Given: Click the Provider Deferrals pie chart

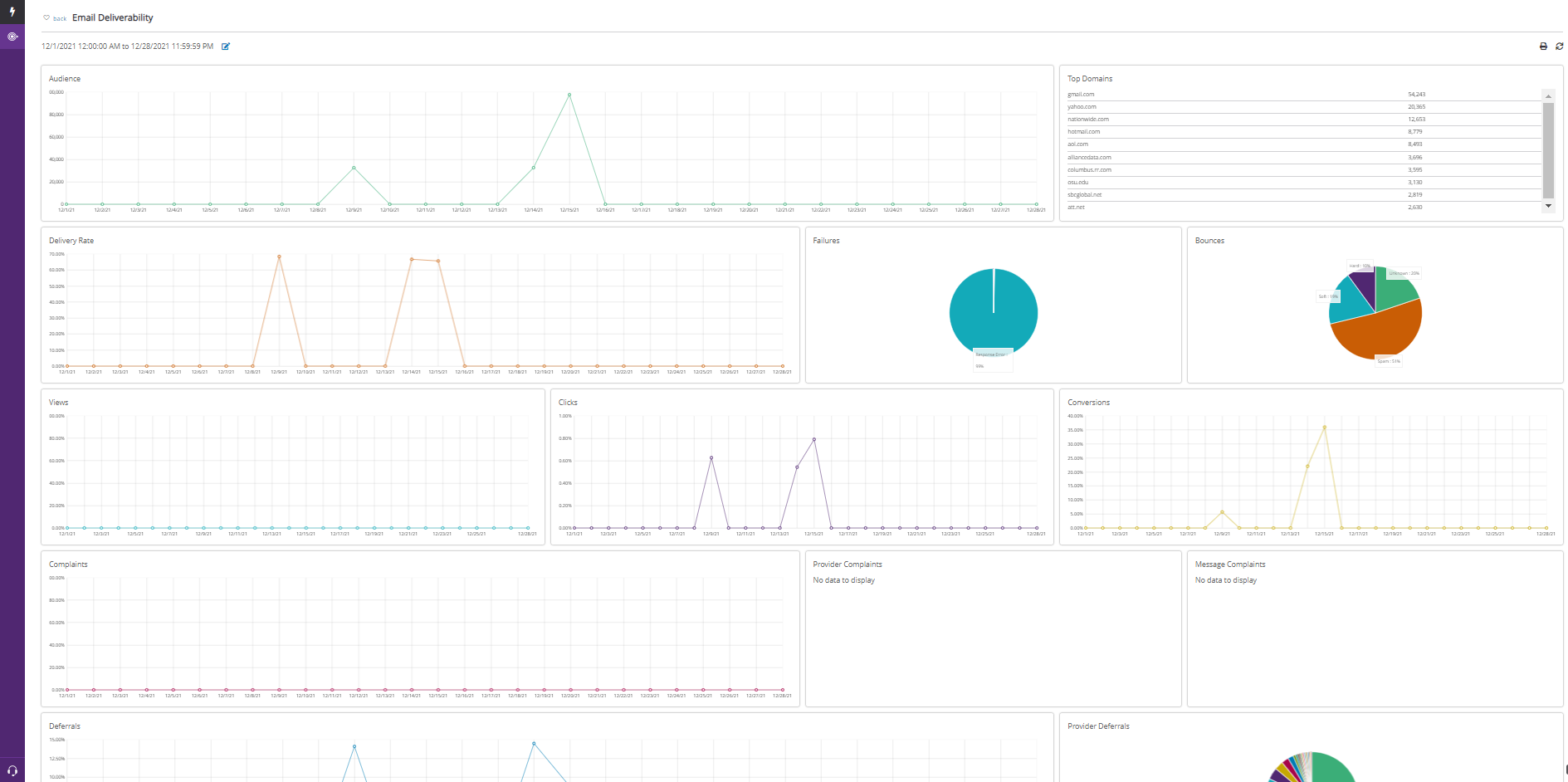Looking at the screenshot, I should (x=1312, y=768).
